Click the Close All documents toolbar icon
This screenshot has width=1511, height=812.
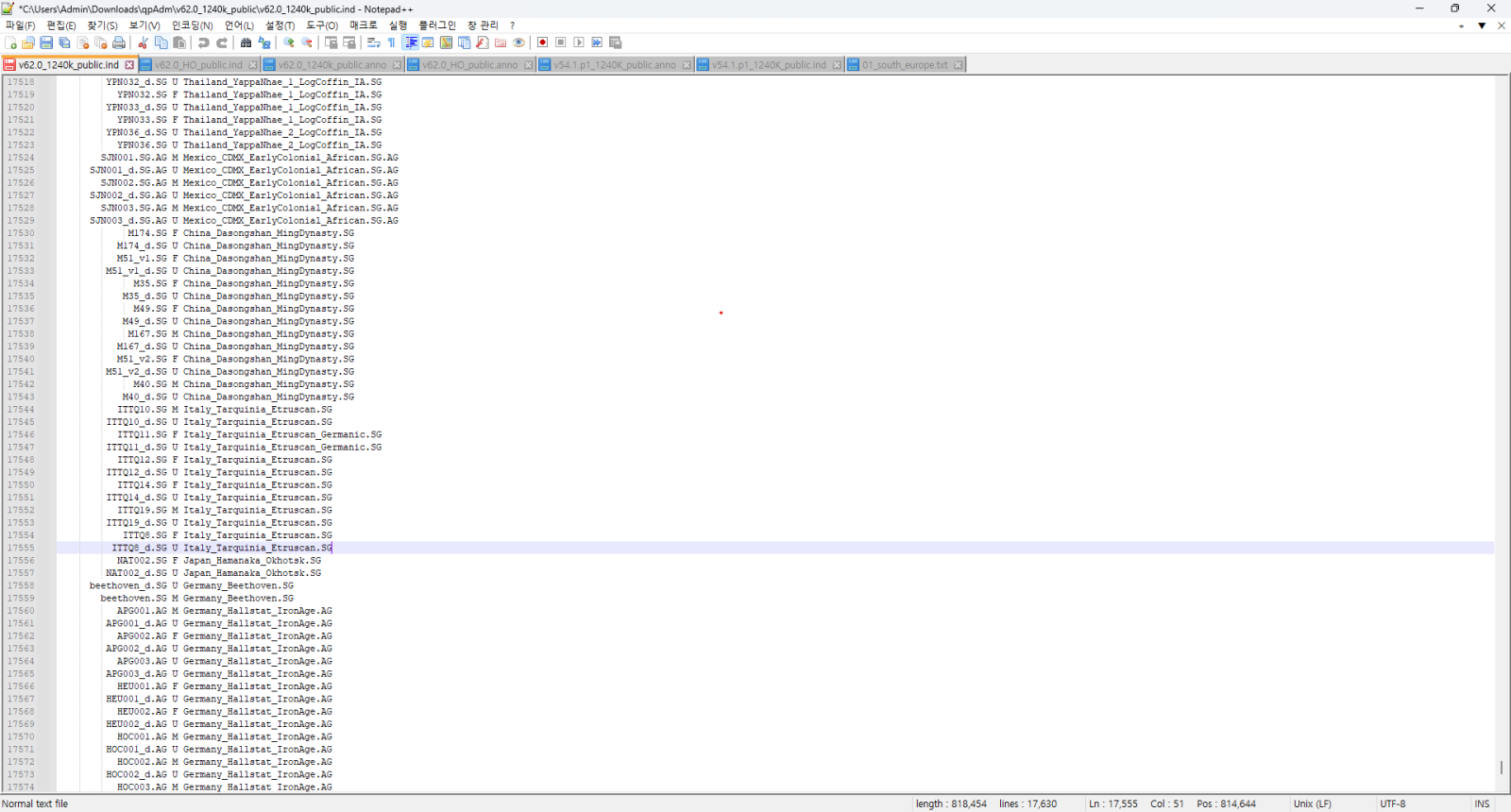click(101, 42)
